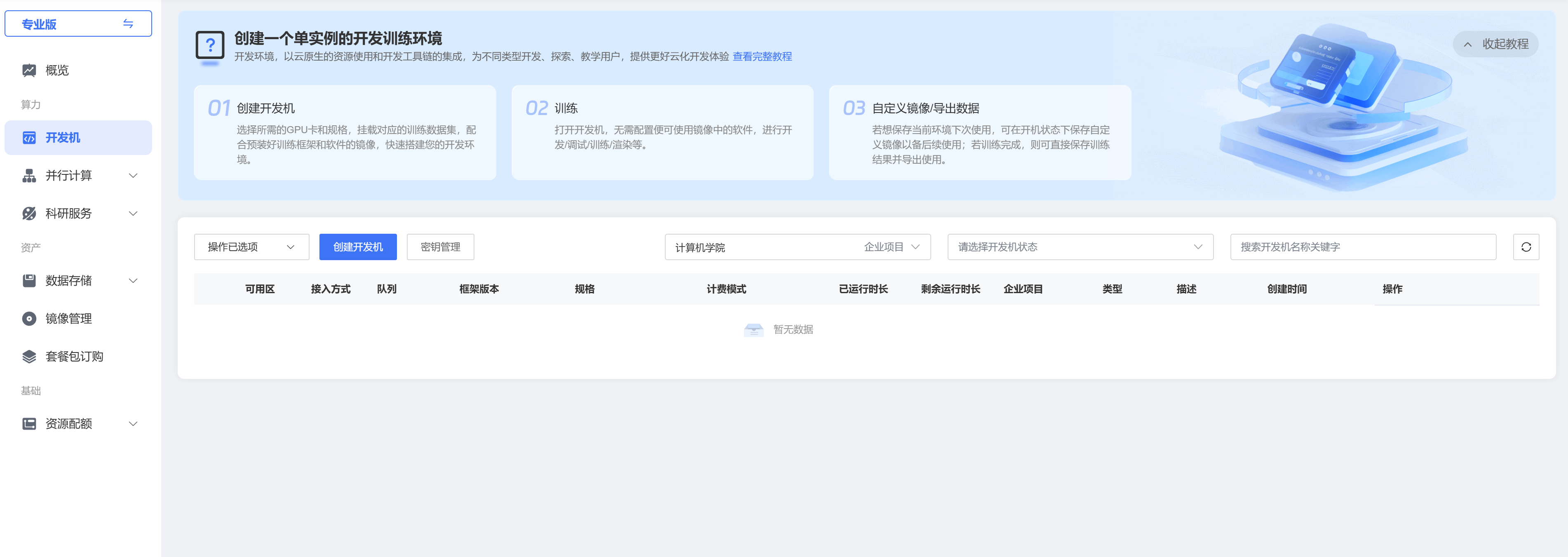Click the 资源配额 sidebar icon
The width and height of the screenshot is (1568, 557).
29,424
